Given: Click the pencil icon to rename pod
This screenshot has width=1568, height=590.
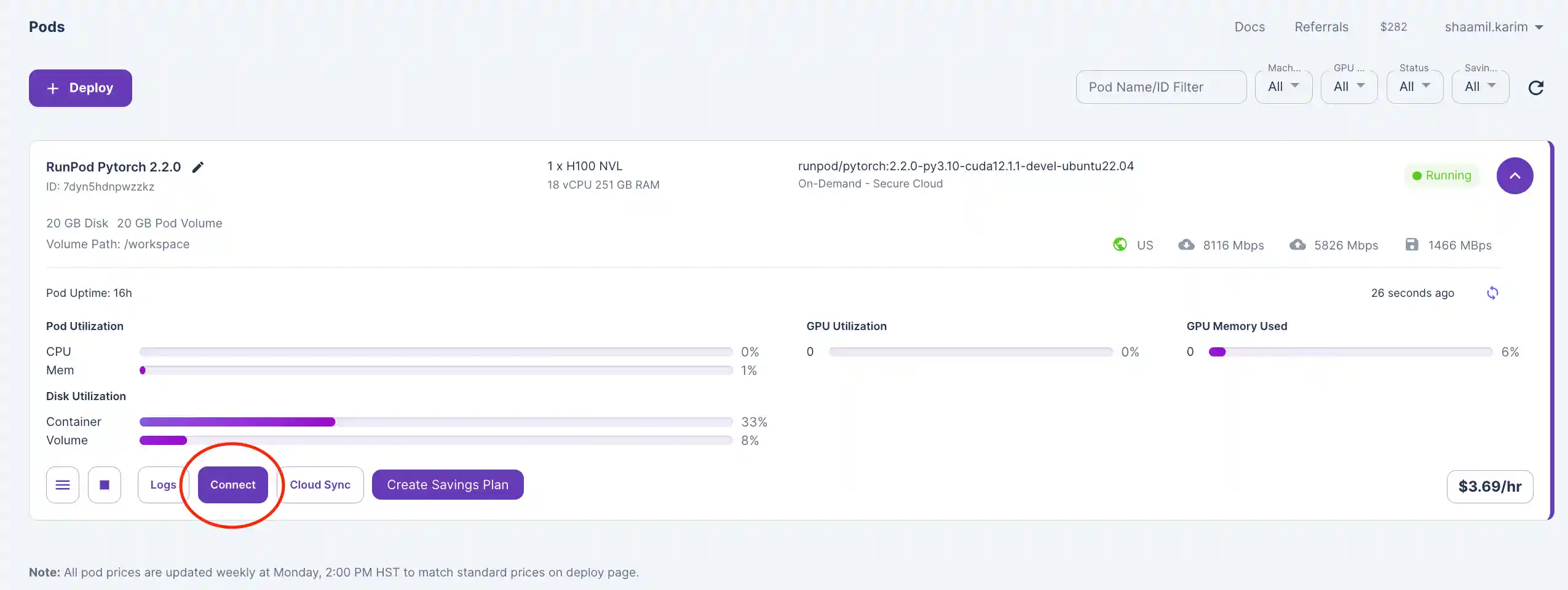Looking at the screenshot, I should 197,167.
